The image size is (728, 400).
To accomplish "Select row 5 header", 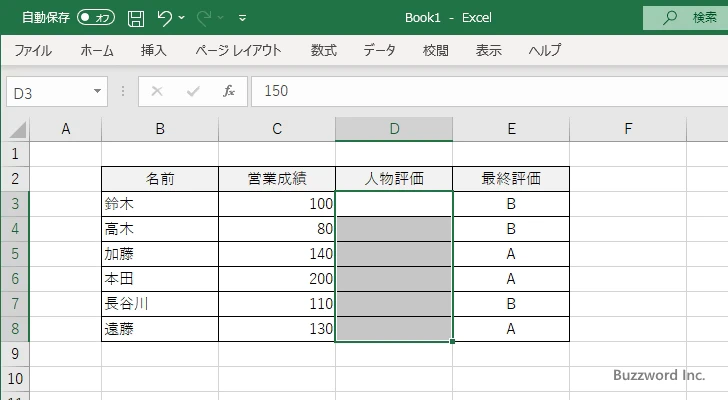I will point(15,254).
